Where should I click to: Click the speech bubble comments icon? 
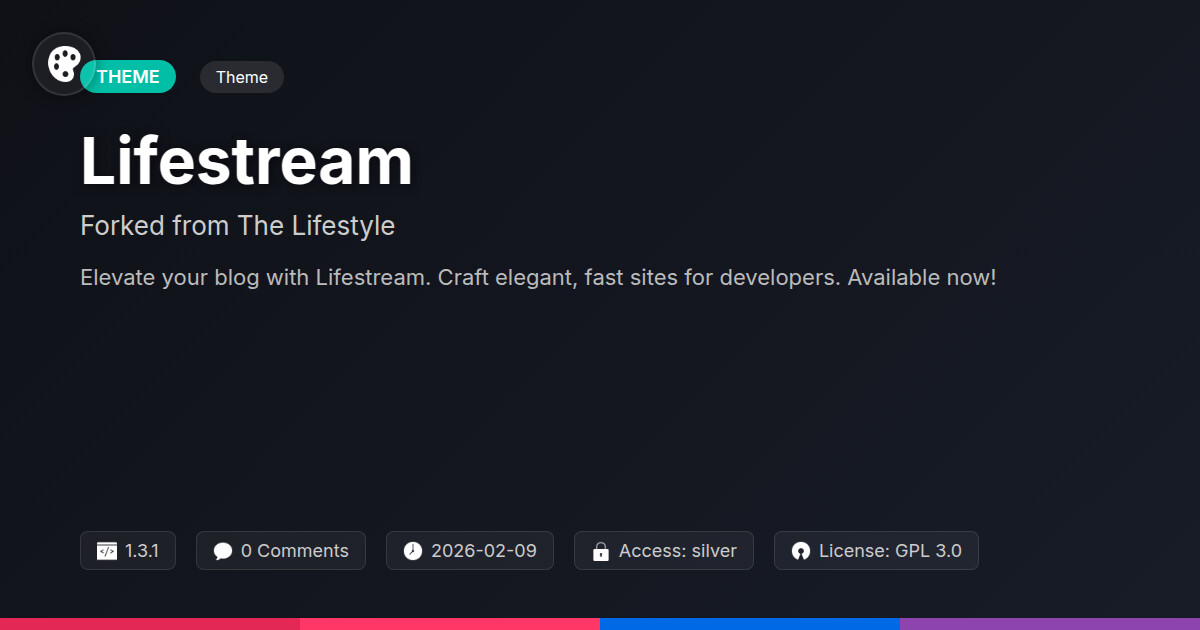click(223, 551)
